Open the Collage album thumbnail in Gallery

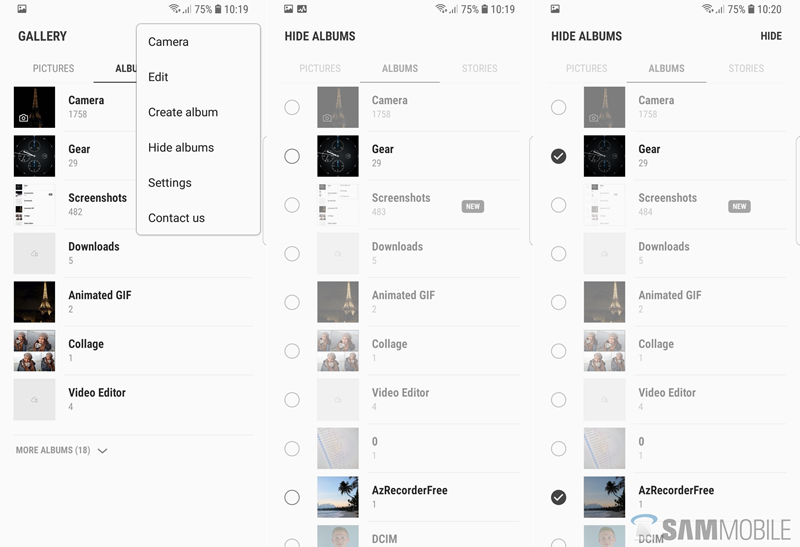[x=34, y=351]
